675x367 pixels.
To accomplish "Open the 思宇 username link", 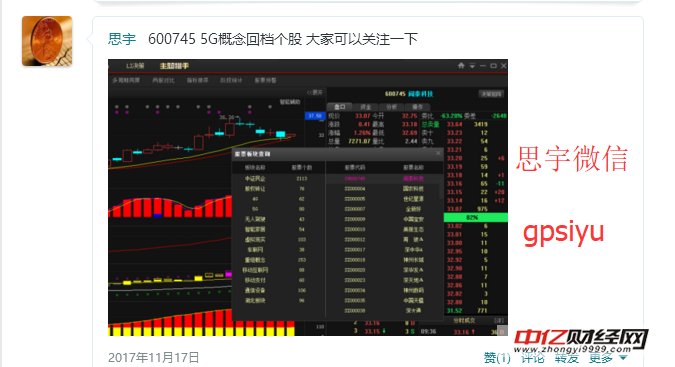I will point(122,39).
